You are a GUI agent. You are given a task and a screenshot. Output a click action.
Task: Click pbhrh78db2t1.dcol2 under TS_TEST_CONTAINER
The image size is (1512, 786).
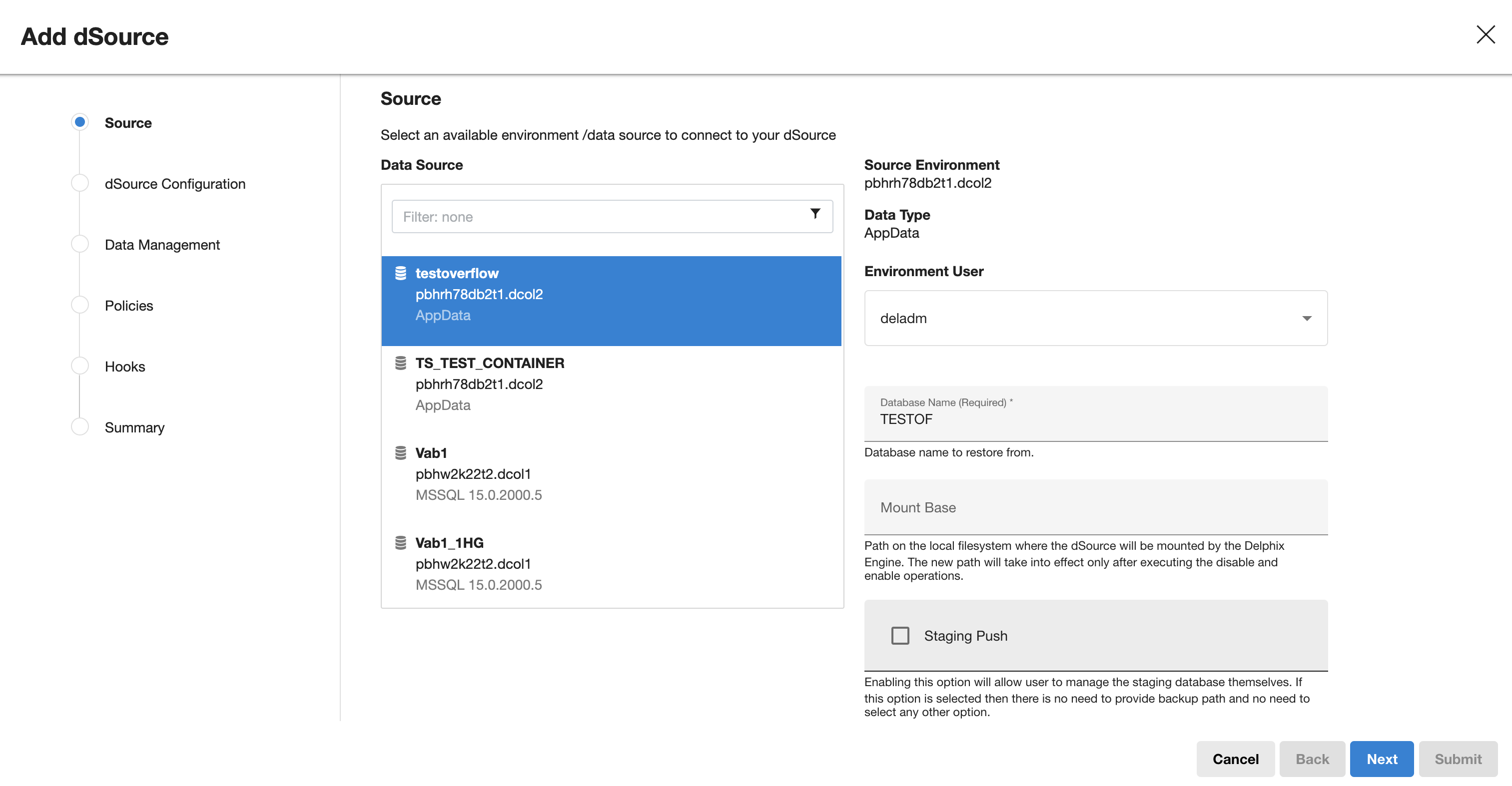pos(479,384)
